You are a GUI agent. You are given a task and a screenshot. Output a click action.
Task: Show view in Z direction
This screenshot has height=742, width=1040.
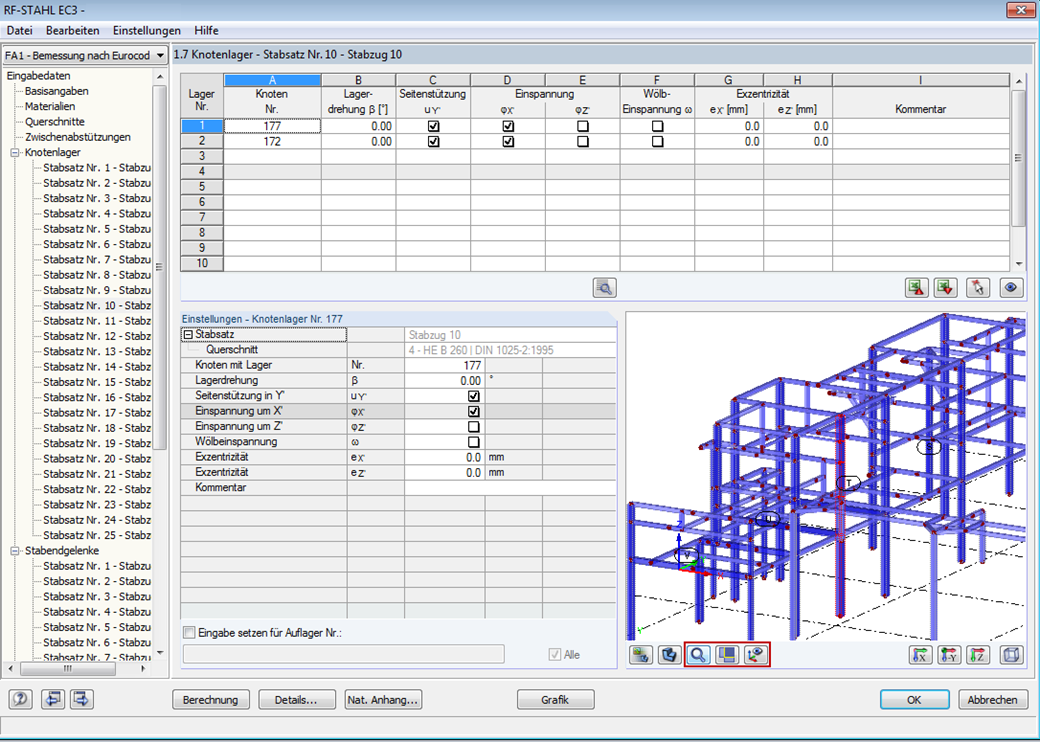978,655
